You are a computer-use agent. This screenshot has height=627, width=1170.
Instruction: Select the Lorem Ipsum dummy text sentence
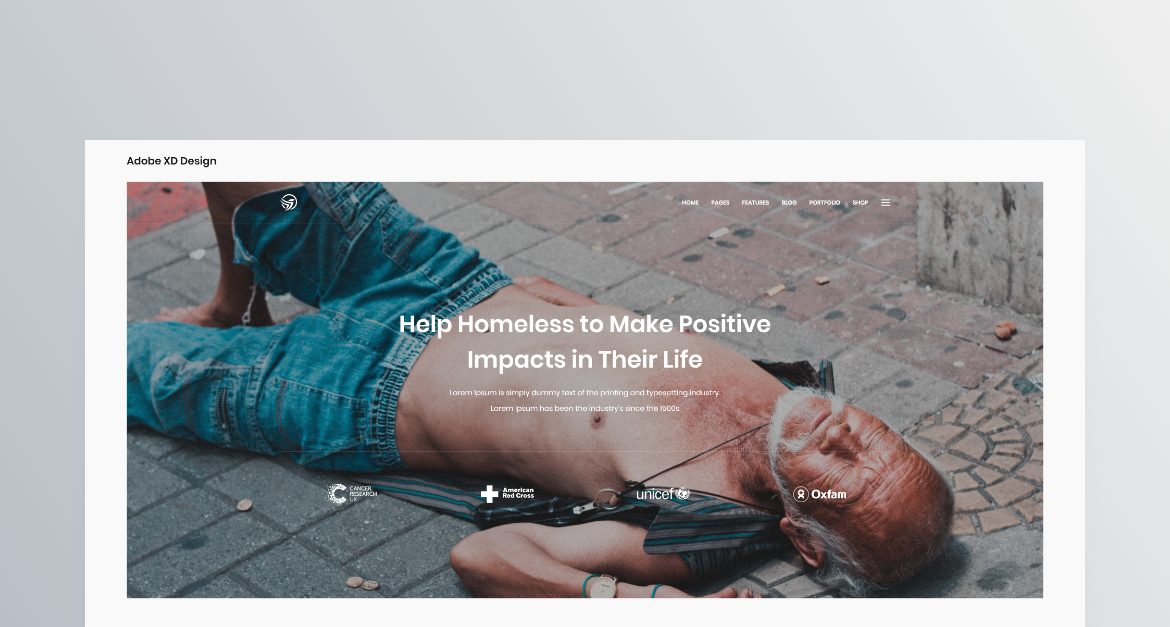coord(585,393)
